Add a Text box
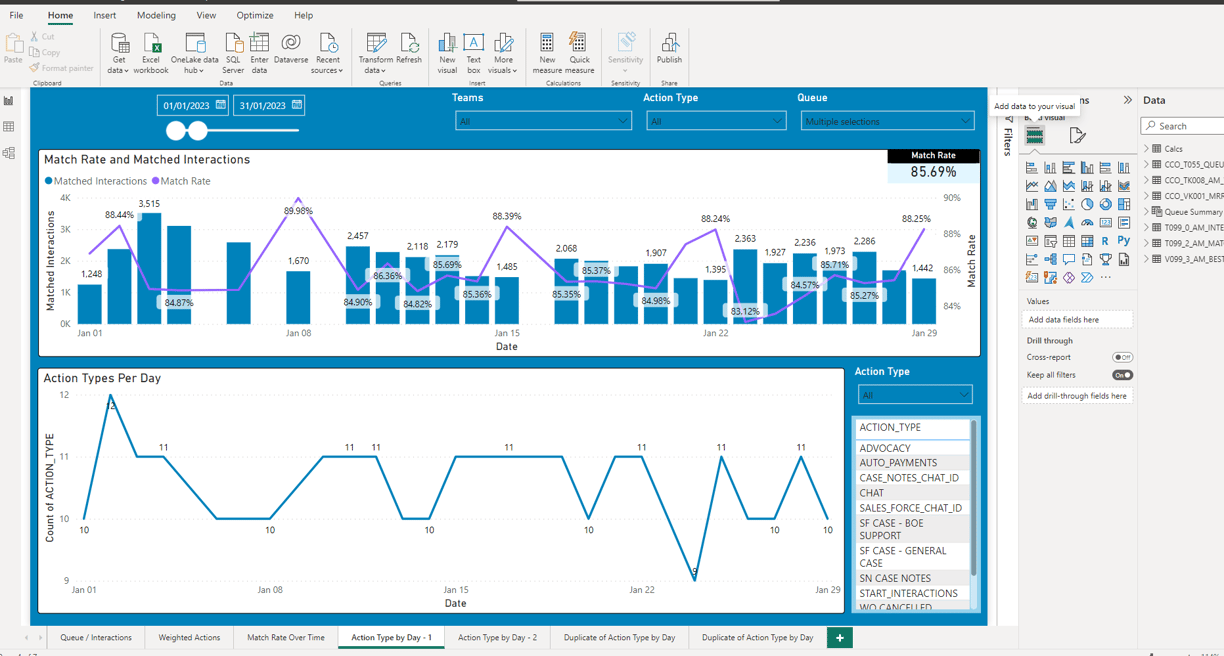This screenshot has height=656, width=1224. pyautogui.click(x=474, y=53)
